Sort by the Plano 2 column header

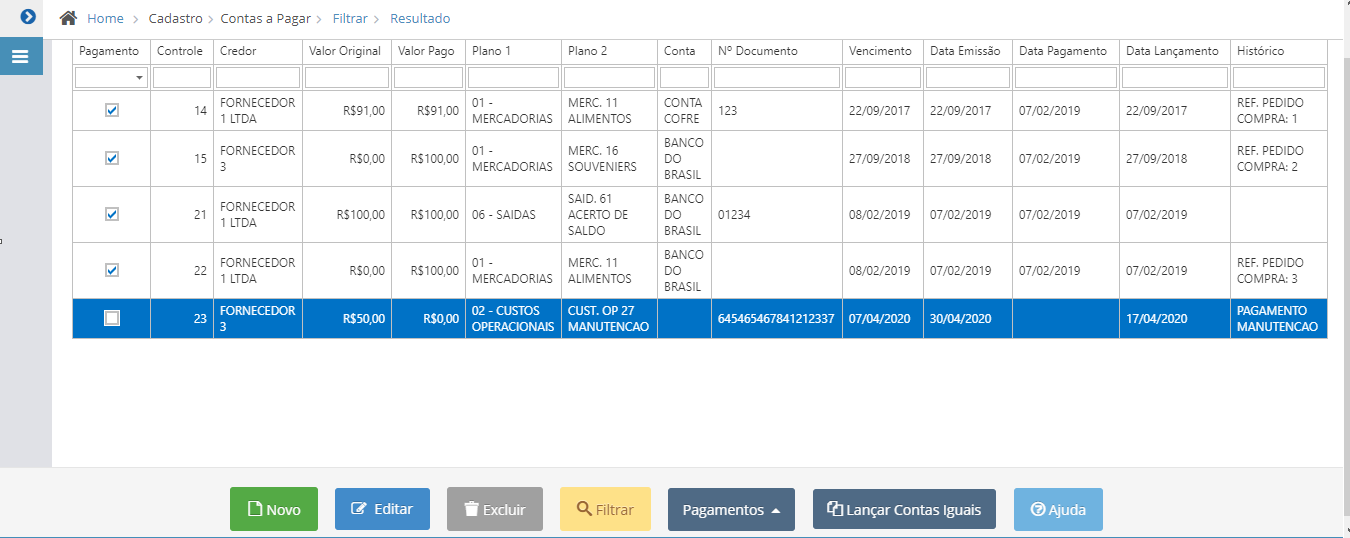click(x=609, y=51)
